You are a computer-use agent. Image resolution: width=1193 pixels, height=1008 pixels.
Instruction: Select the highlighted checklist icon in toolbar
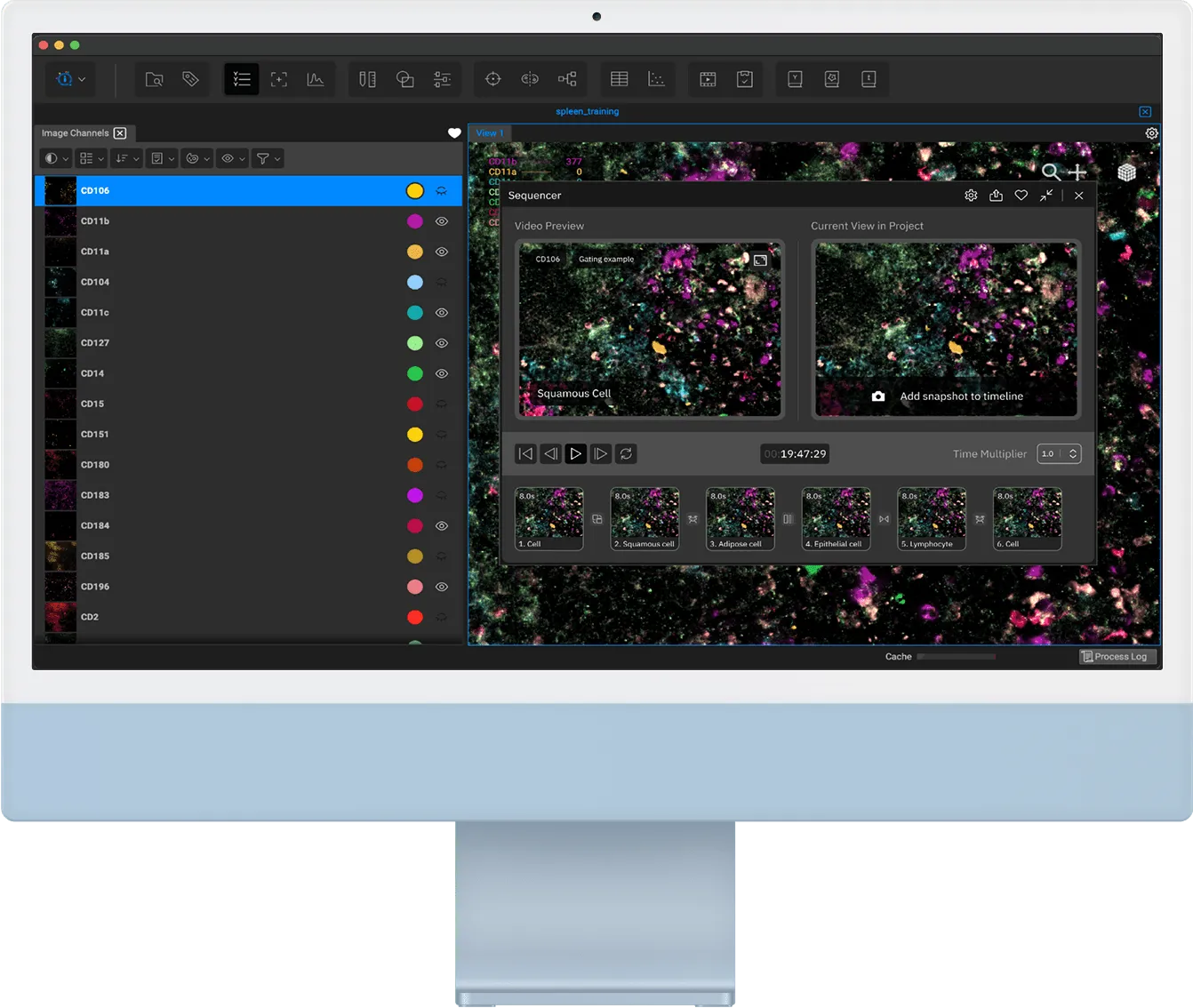[x=242, y=79]
